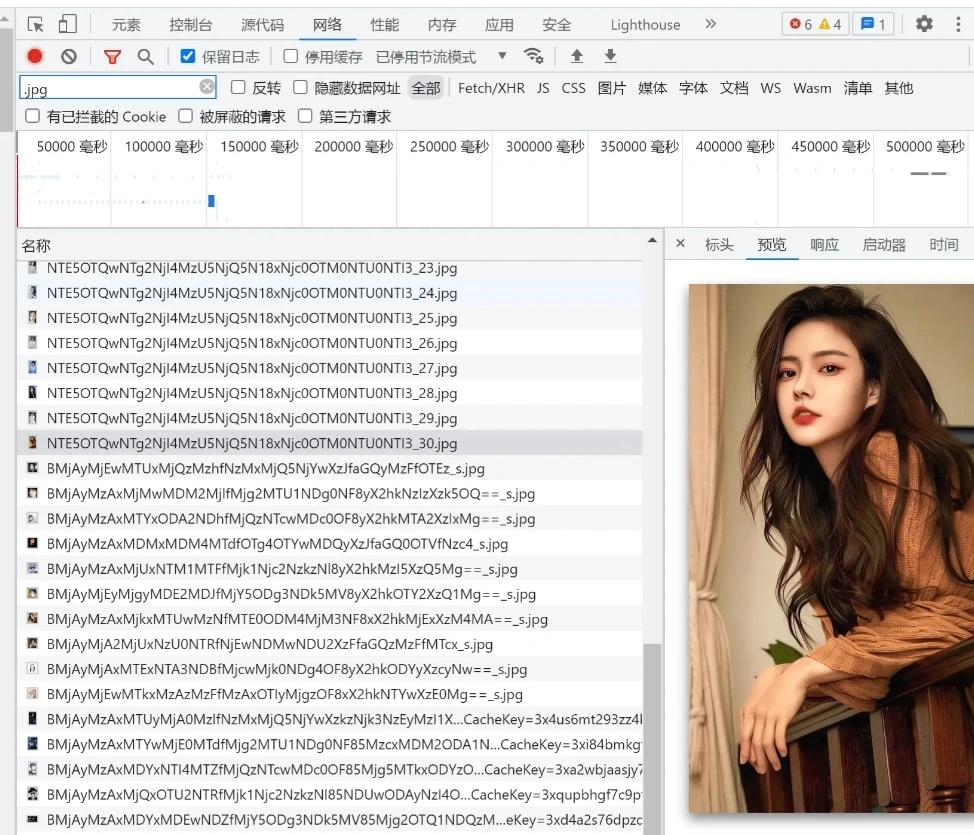The height and width of the screenshot is (835, 974).
Task: Click the red record network log button
Action: pyautogui.click(x=35, y=57)
